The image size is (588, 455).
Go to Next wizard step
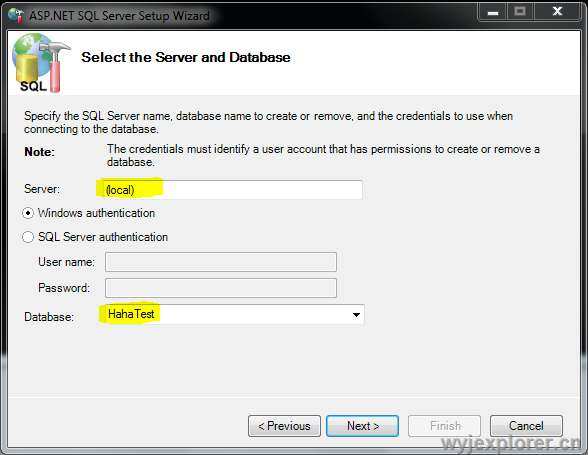click(x=362, y=426)
